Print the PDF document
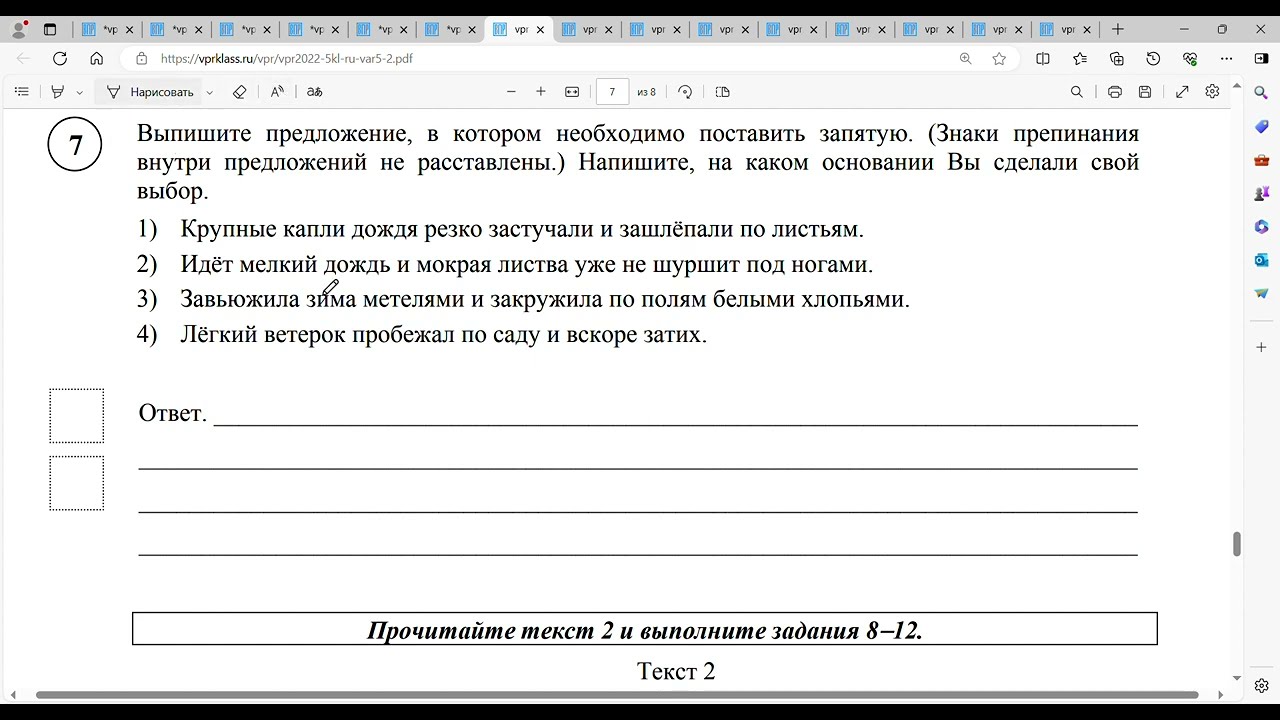 pos(1115,92)
